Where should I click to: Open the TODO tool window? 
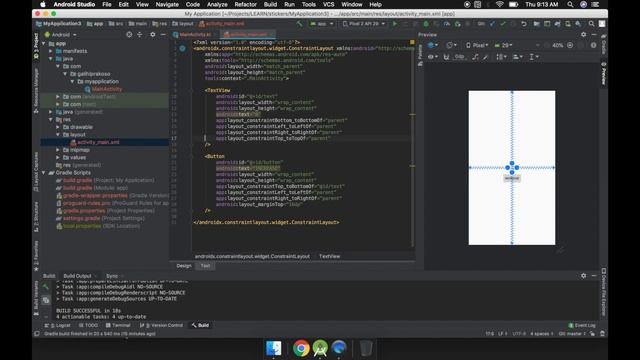[x=89, y=325]
